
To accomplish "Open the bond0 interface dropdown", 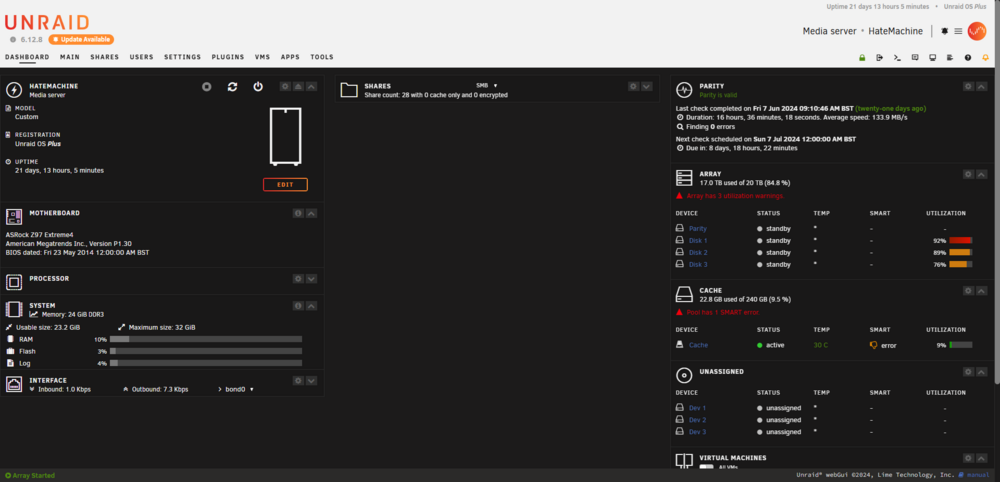I will (239, 389).
